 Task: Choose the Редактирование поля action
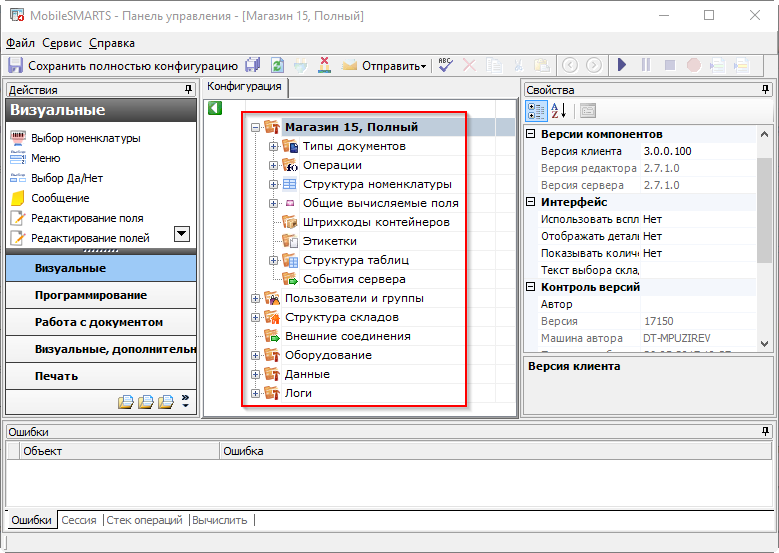point(87,218)
